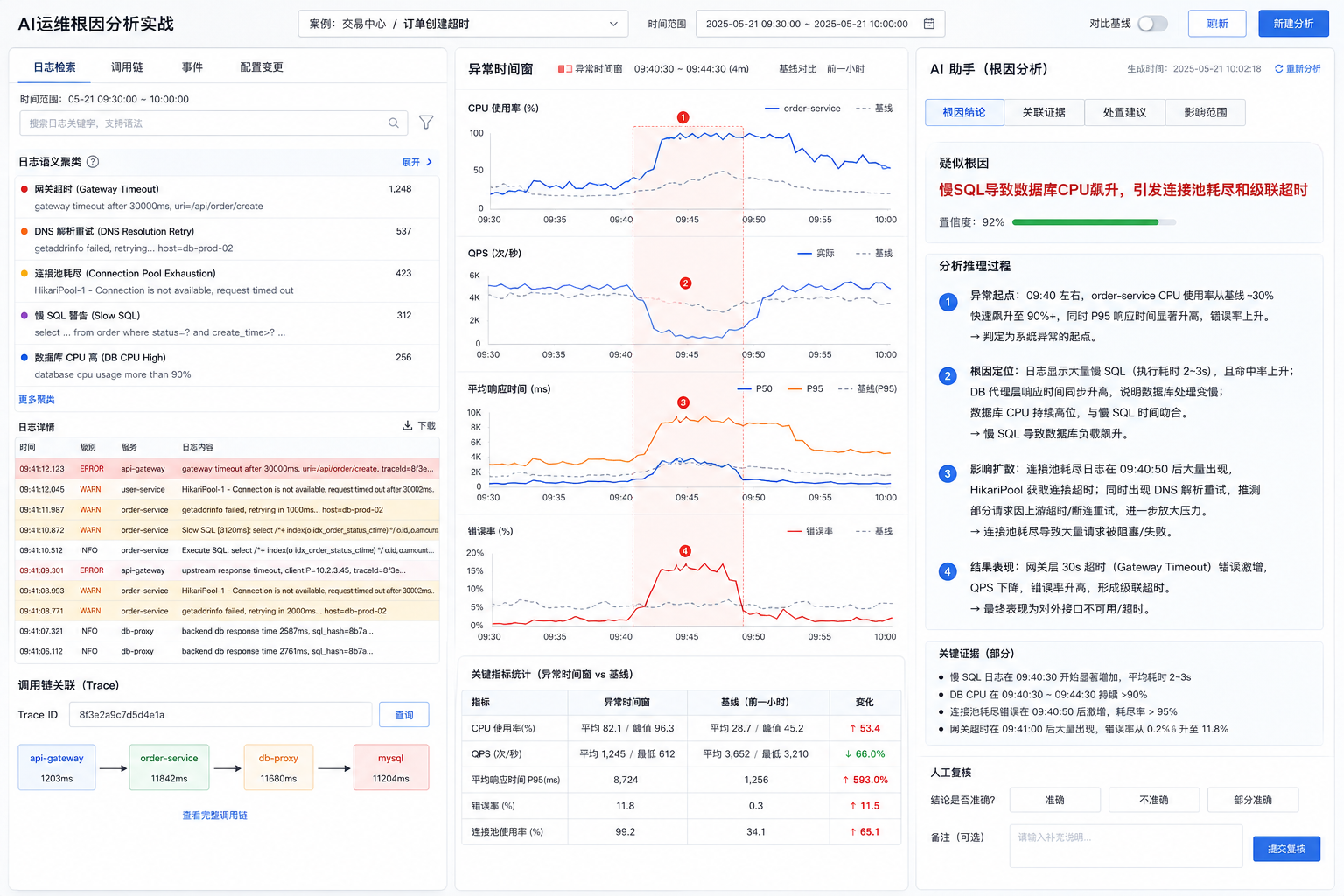Toggle 错误率 legend in error chart
The image size is (1344, 896).
click(809, 531)
